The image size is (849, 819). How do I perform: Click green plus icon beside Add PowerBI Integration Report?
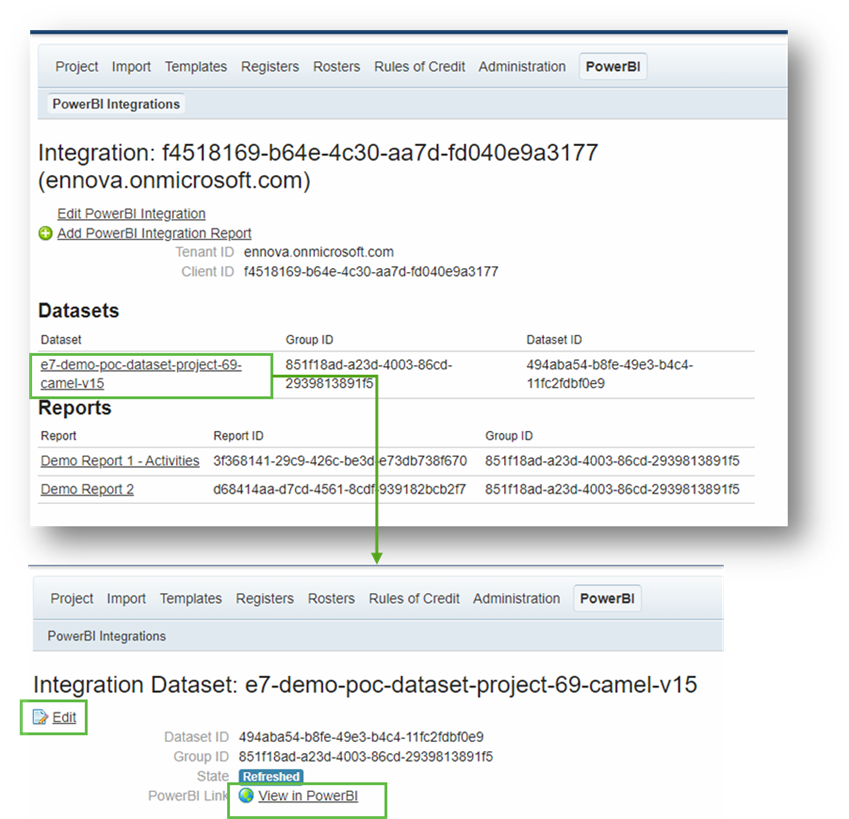(45, 233)
